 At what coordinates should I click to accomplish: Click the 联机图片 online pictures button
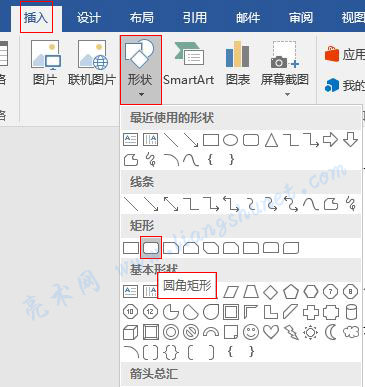92,63
